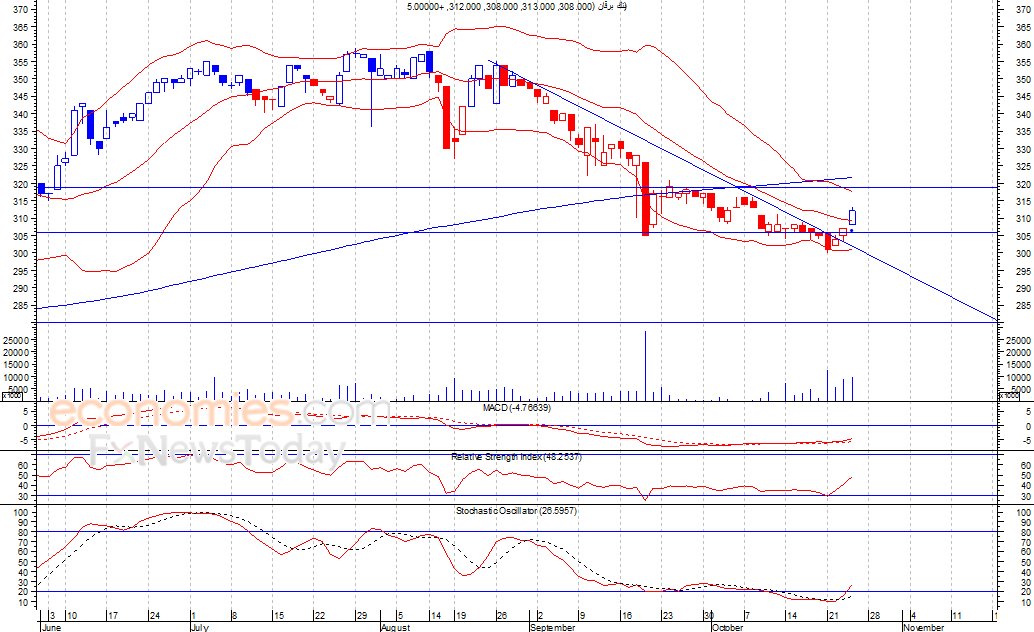Click date label 28 on the time axis
Viewport: 1034px width, 632px height.
click(x=874, y=616)
